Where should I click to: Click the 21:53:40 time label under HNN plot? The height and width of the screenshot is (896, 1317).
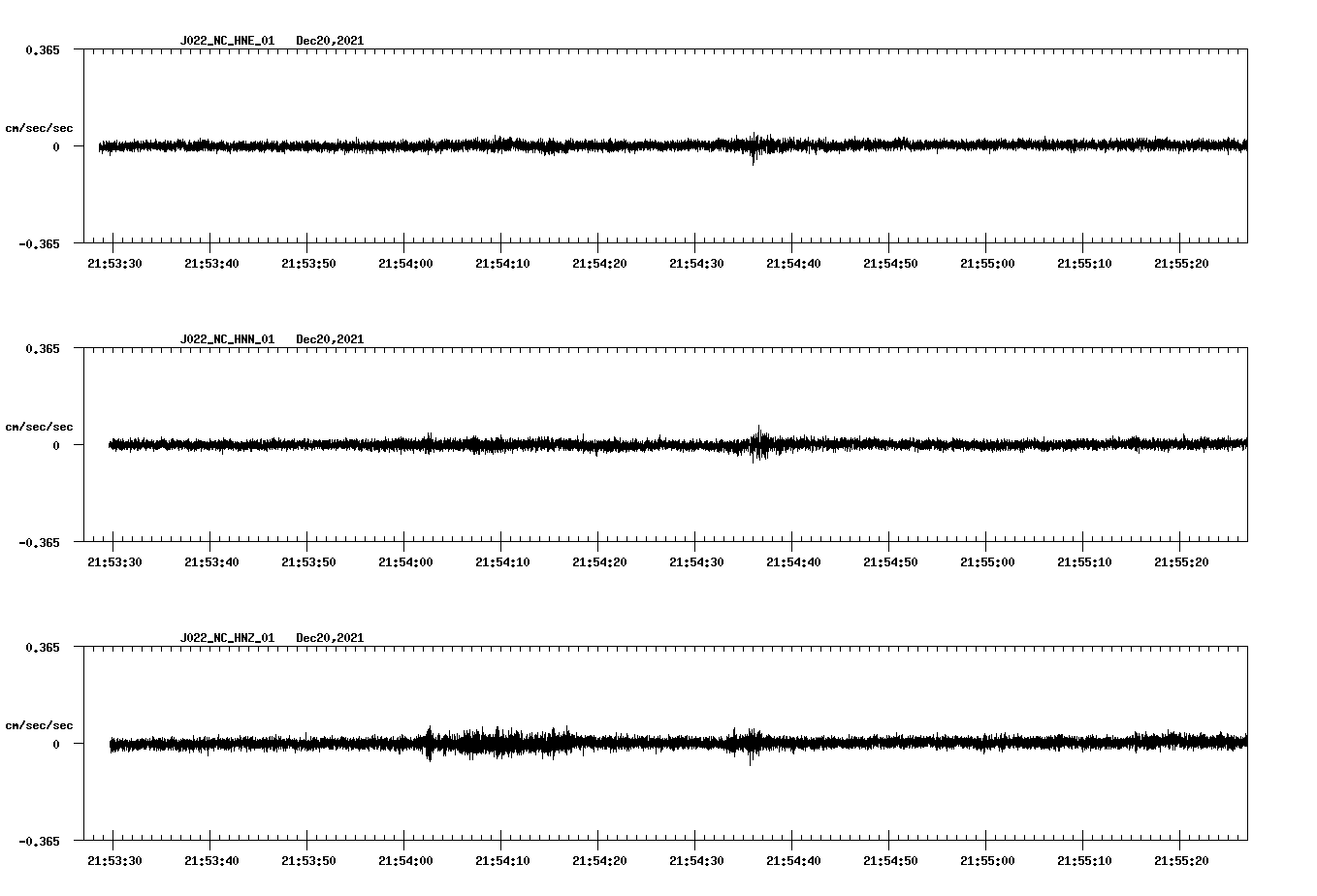pos(211,561)
